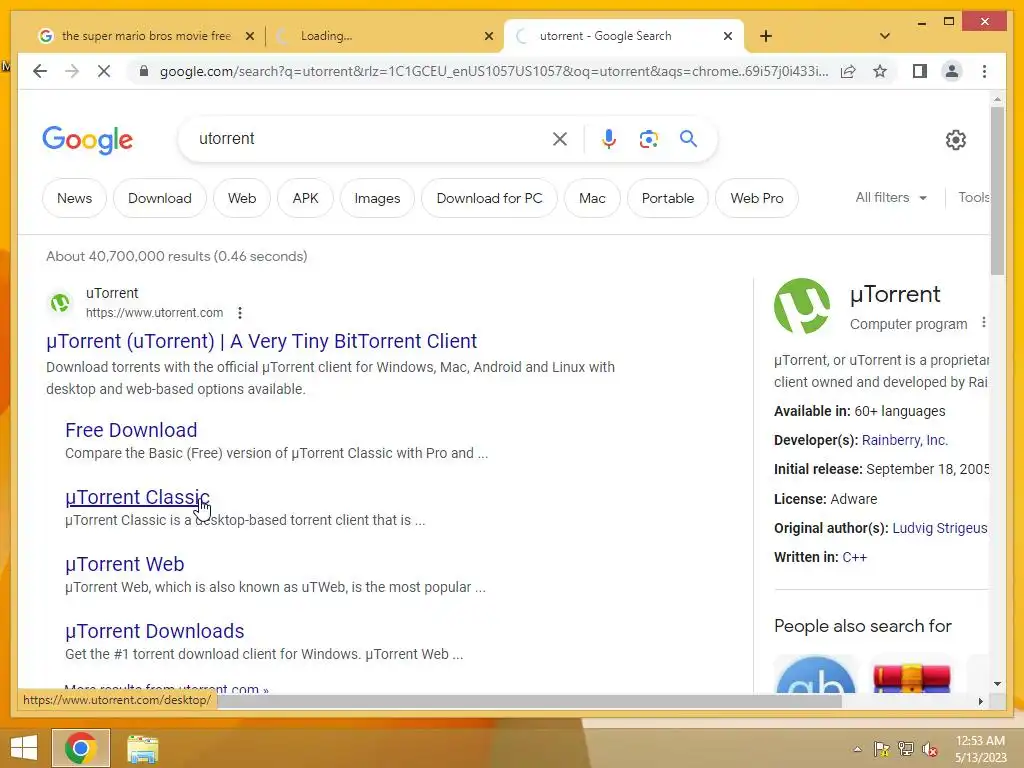Stop loading the page
The height and width of the screenshot is (768, 1024).
tap(104, 71)
